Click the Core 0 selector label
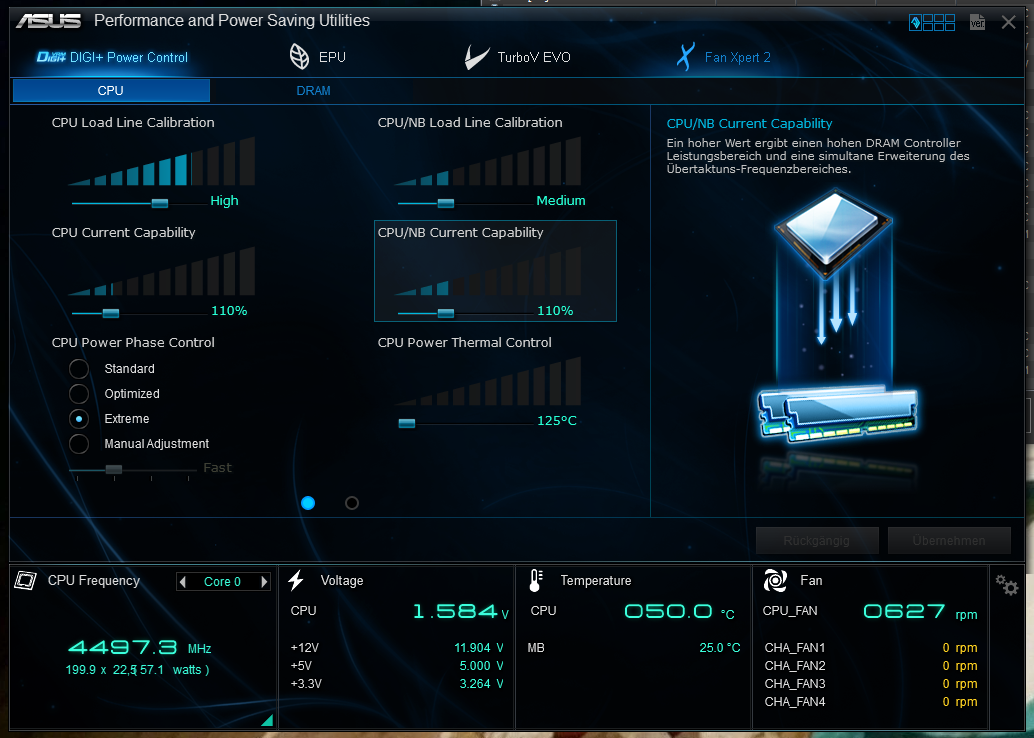The height and width of the screenshot is (738, 1034). pos(222,582)
